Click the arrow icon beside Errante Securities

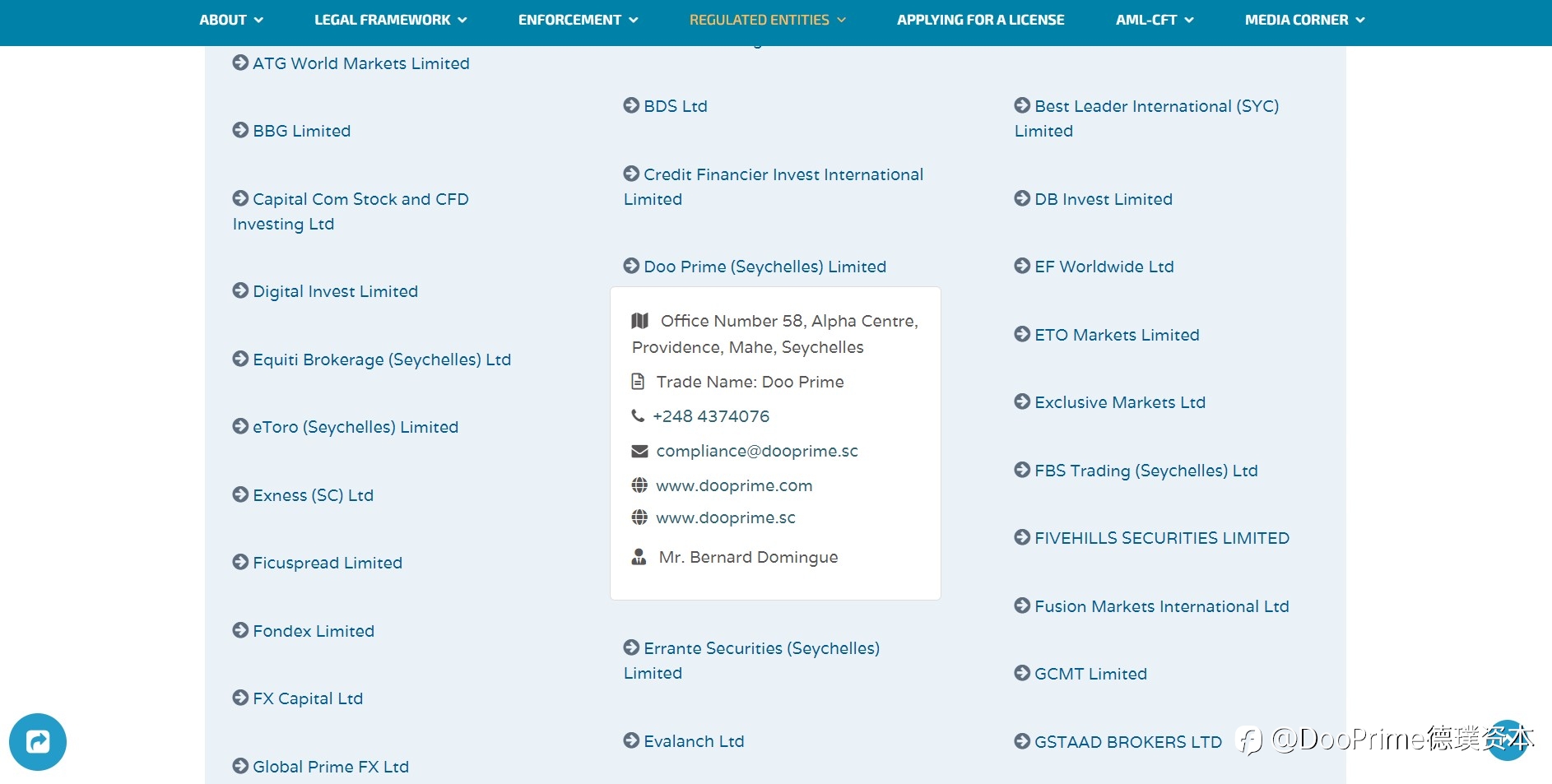pos(631,647)
